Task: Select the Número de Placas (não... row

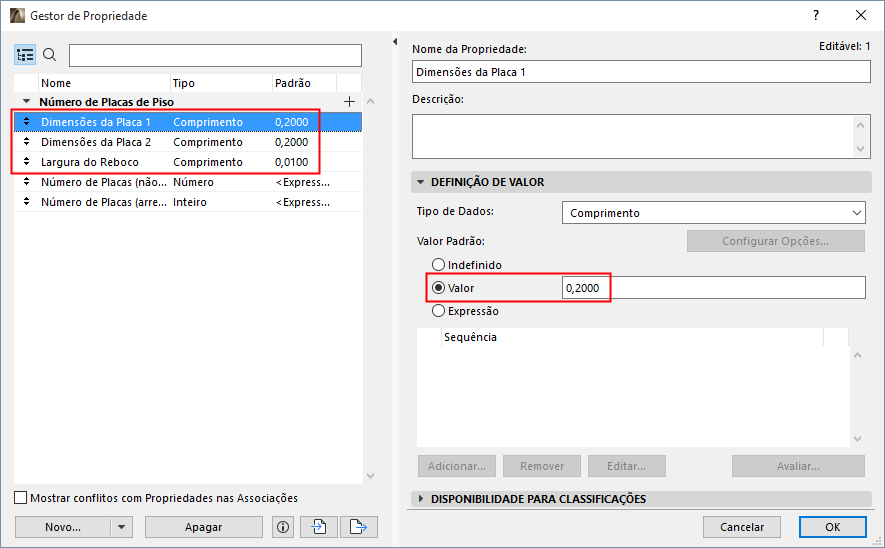Action: [187, 182]
